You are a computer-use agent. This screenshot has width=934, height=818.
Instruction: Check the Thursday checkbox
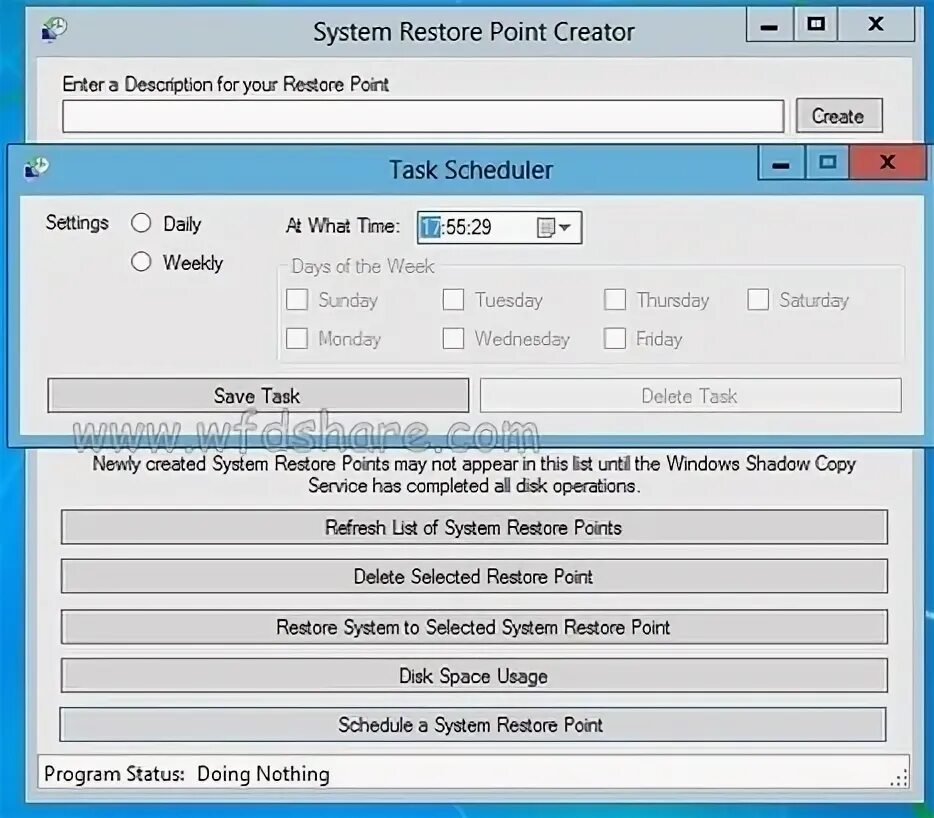pyautogui.click(x=615, y=300)
